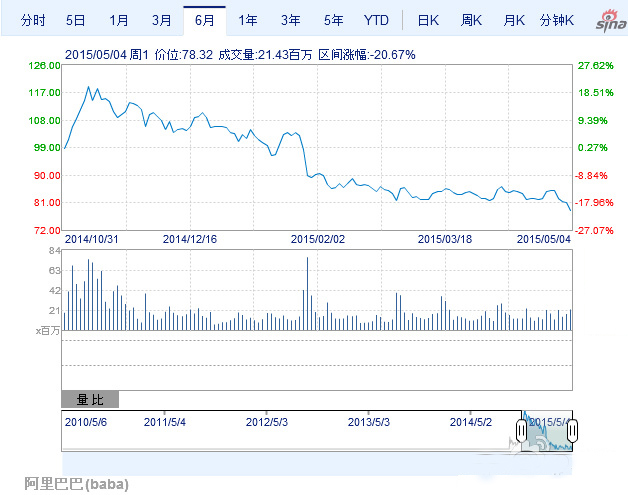Open the 3月 three-month view
The height and width of the screenshot is (495, 628).
(x=162, y=20)
